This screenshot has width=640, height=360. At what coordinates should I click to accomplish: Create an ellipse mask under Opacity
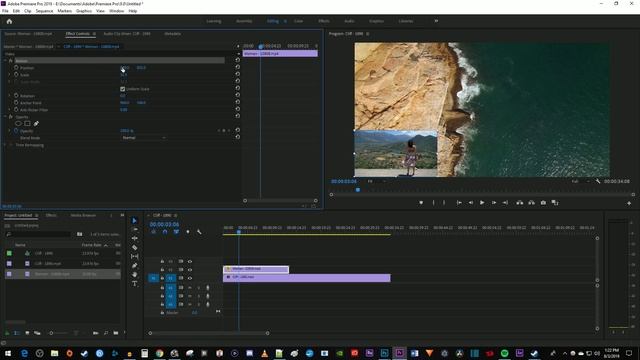point(18,123)
